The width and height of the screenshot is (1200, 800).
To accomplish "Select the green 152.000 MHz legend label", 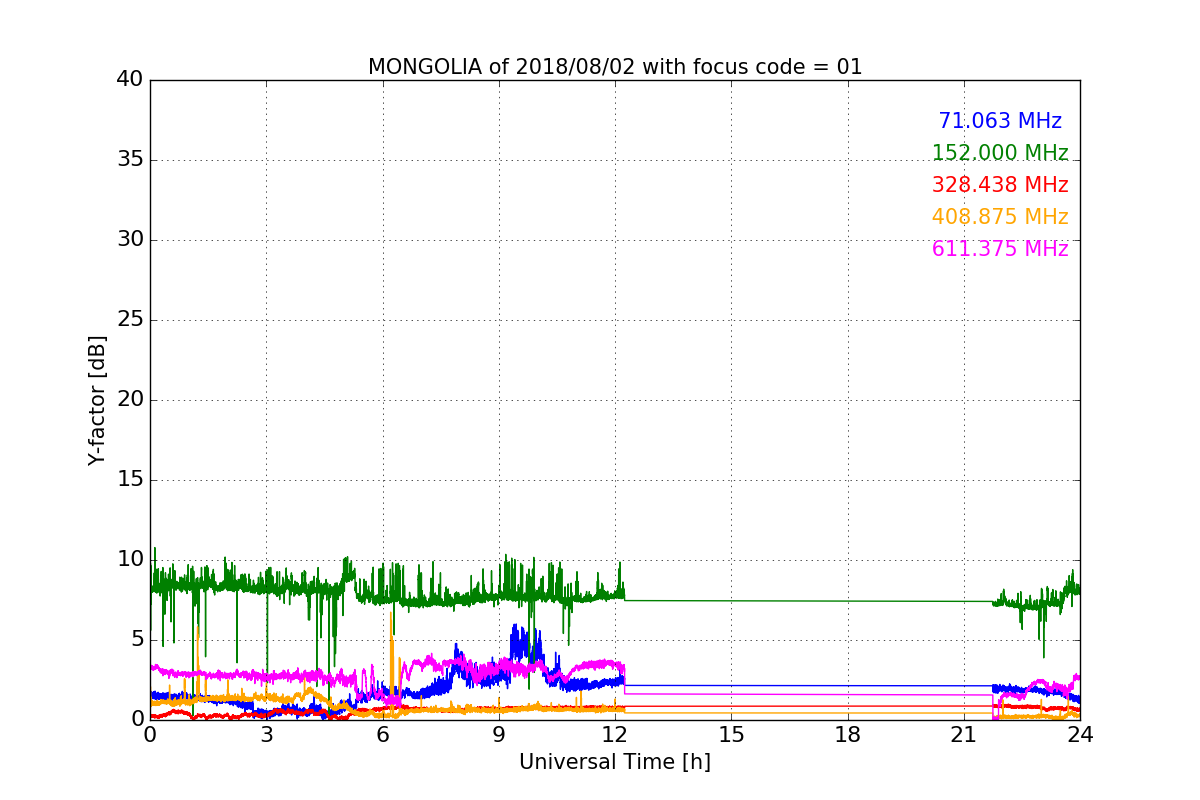I will [1000, 153].
